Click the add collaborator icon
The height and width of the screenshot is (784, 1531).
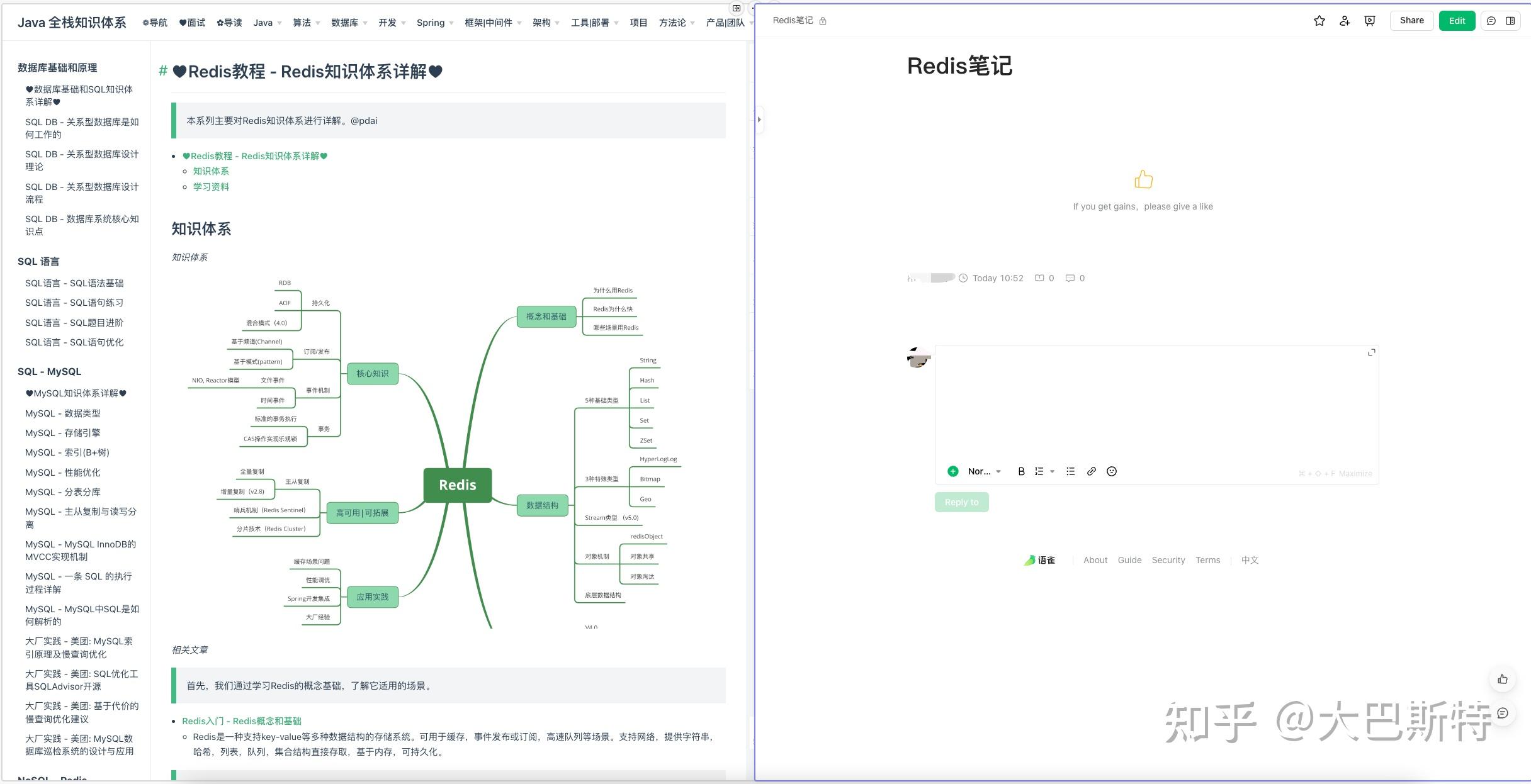coord(1345,21)
